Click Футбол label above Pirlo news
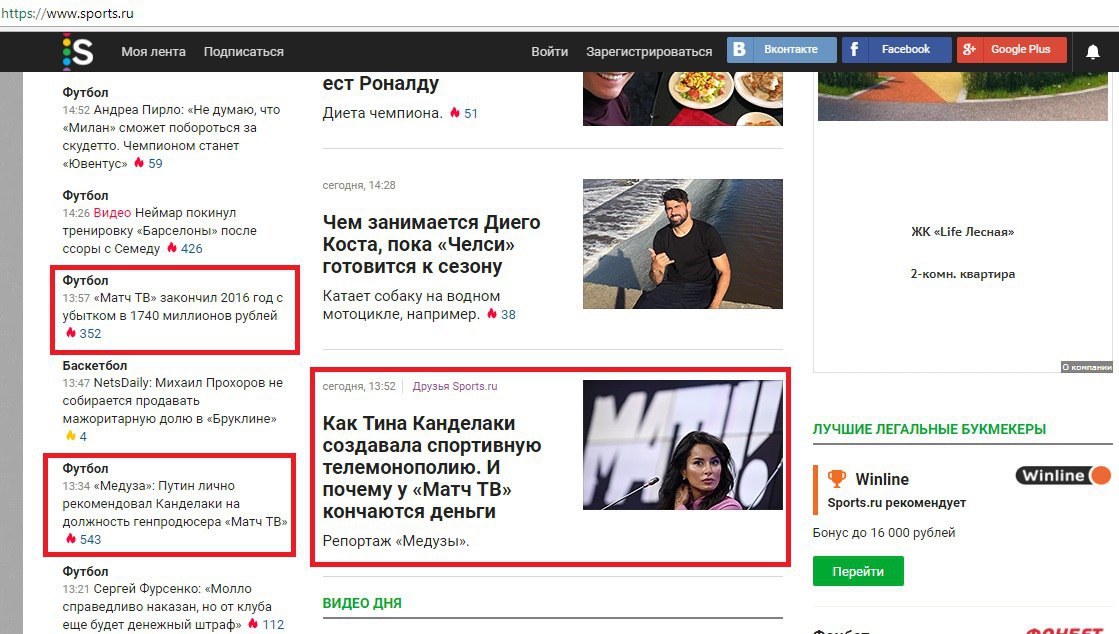 (x=86, y=92)
